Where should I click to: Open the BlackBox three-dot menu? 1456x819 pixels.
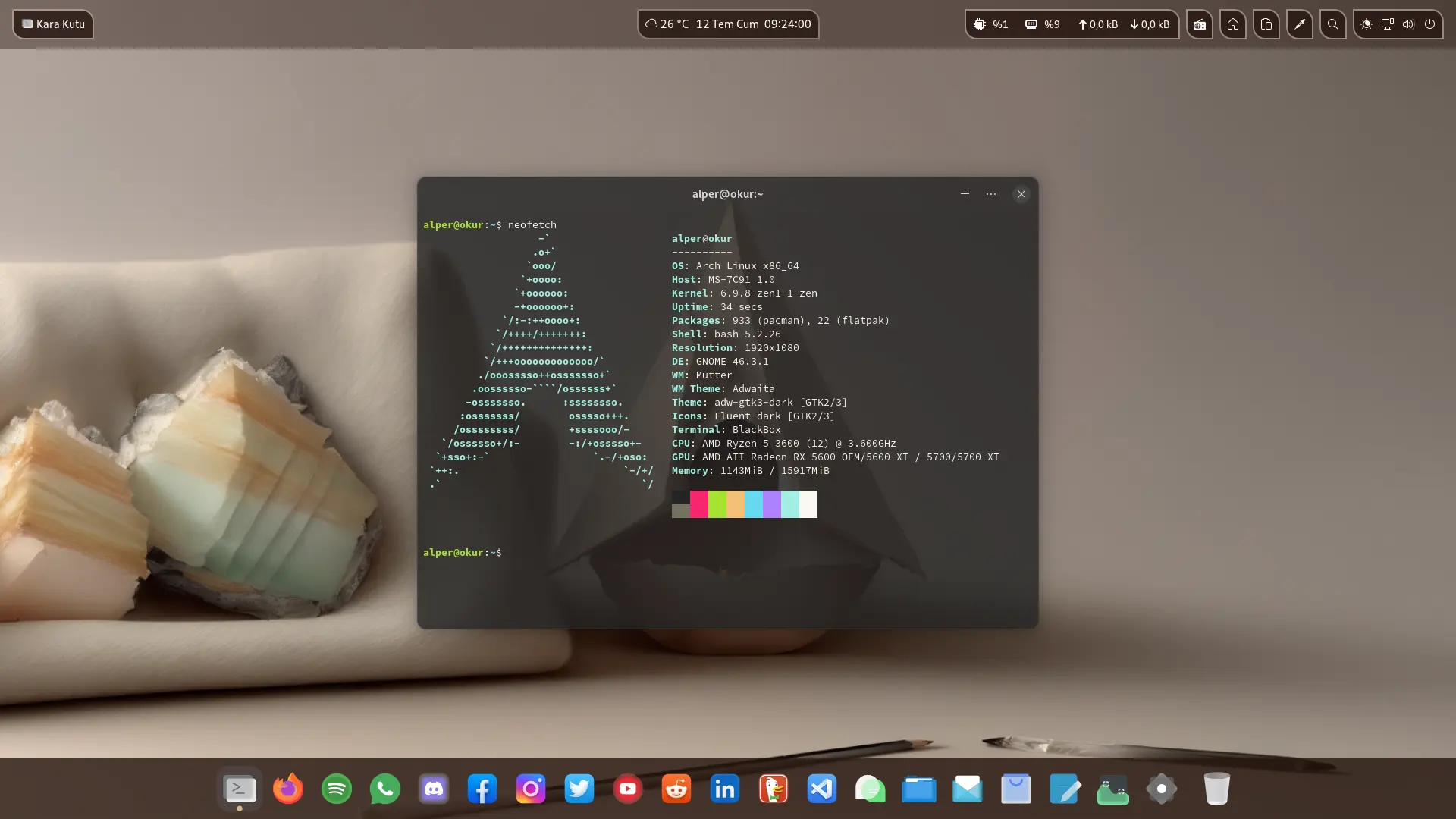[991, 194]
